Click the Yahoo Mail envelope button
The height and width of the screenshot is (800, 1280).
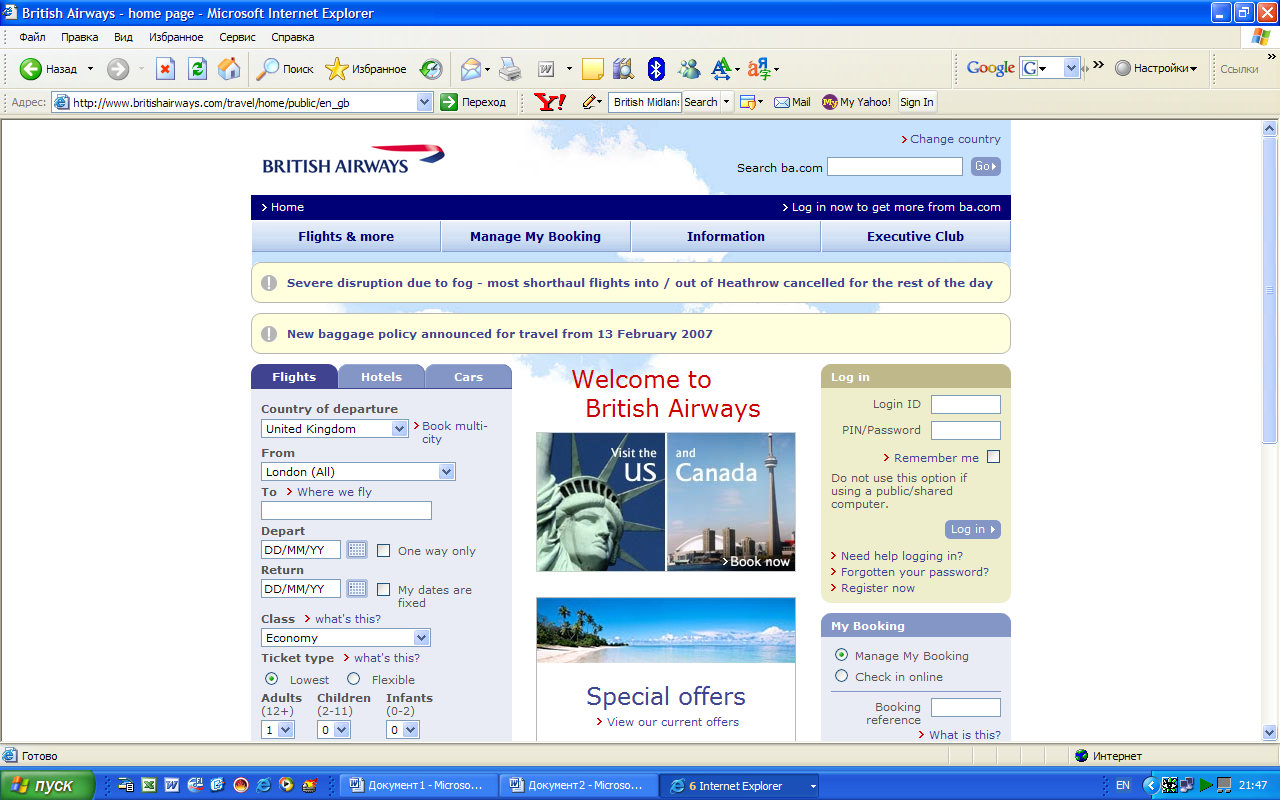(792, 102)
